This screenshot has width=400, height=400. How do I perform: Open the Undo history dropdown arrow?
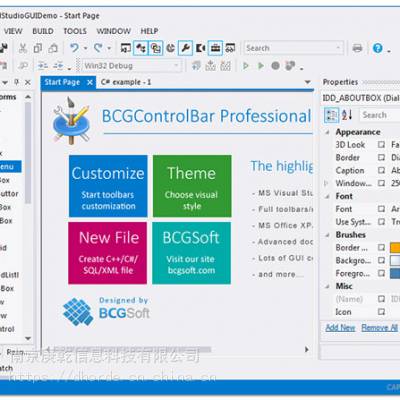85,49
